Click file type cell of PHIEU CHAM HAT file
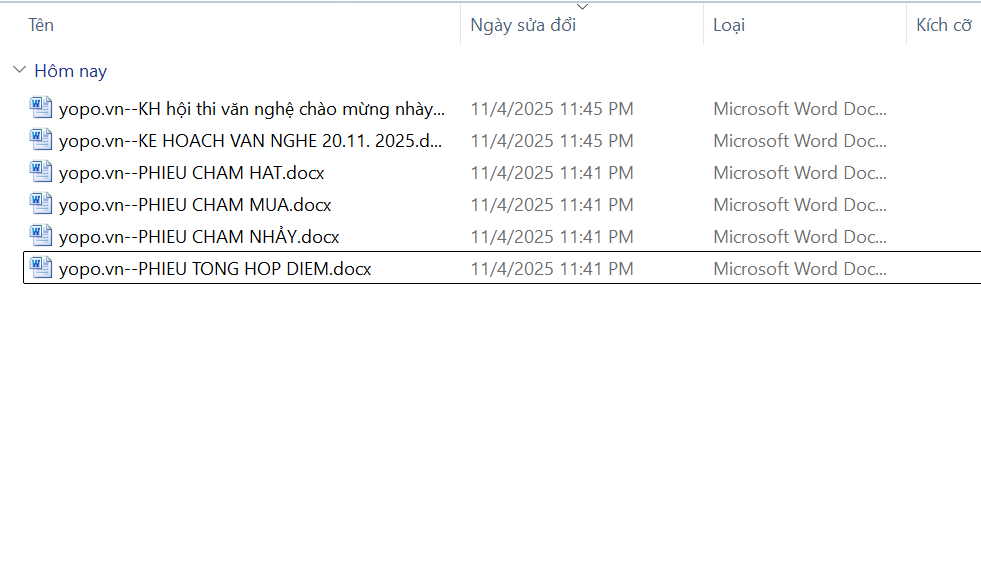981x587 pixels. tap(799, 173)
